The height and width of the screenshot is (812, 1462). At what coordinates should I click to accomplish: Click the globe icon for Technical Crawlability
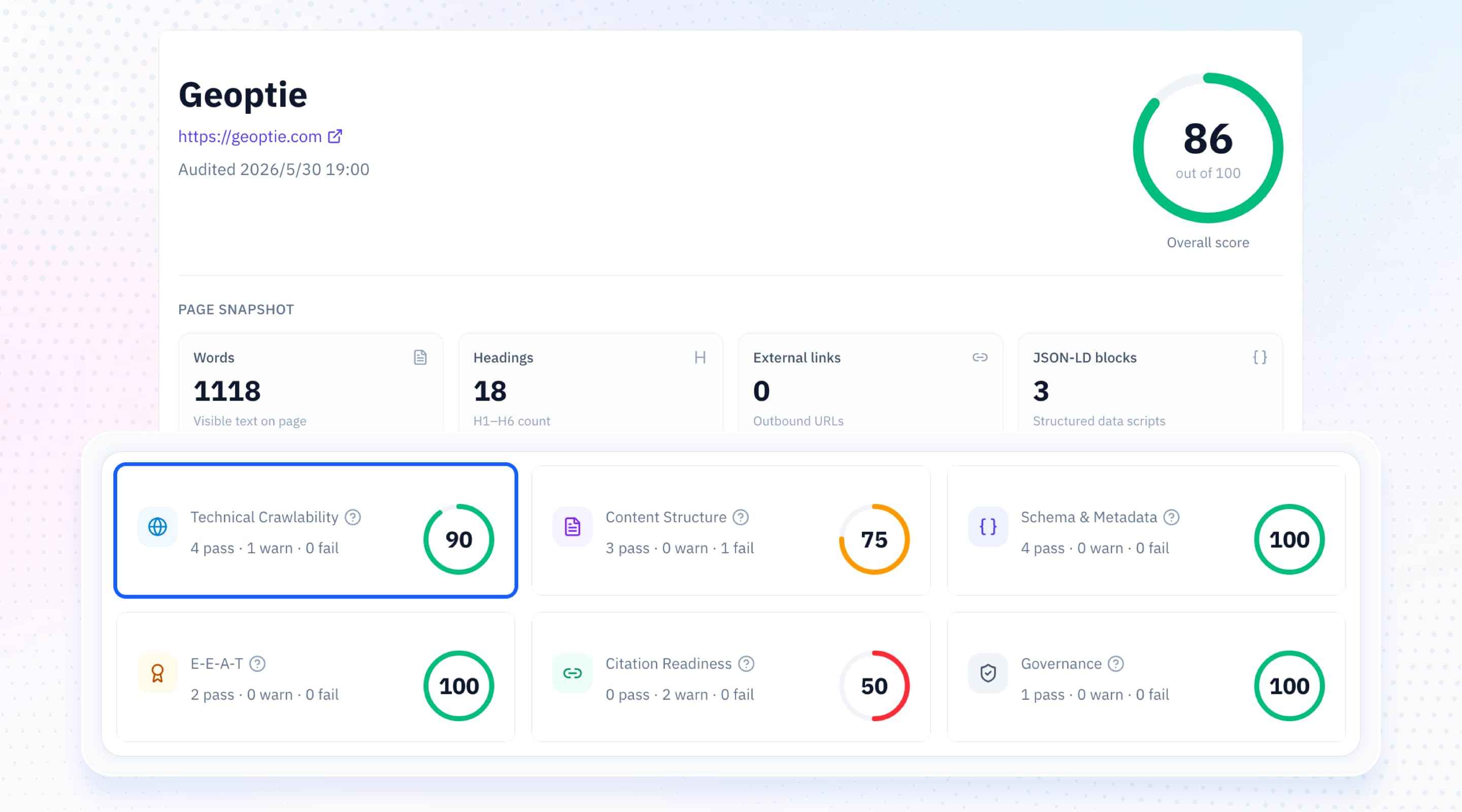pyautogui.click(x=157, y=527)
